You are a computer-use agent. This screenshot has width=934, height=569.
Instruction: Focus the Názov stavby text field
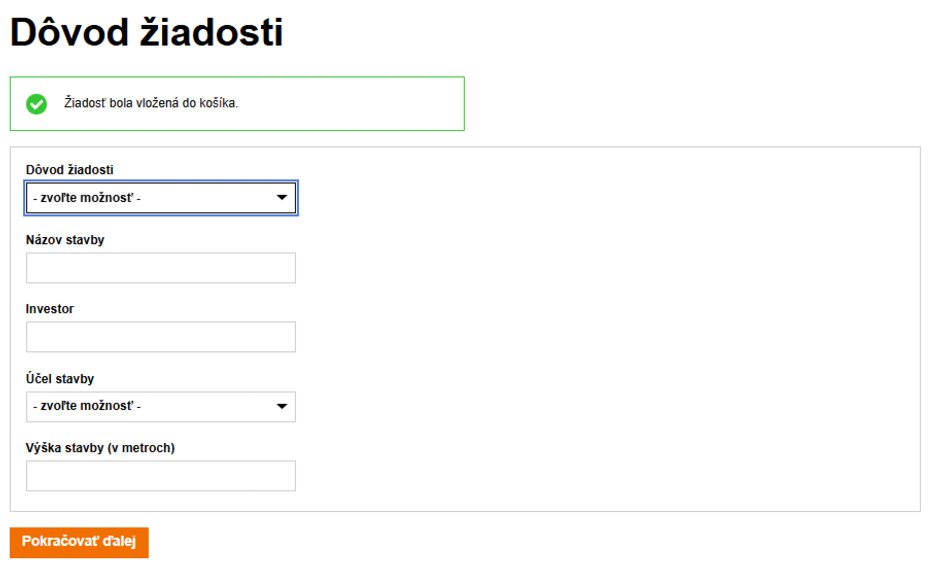click(161, 268)
